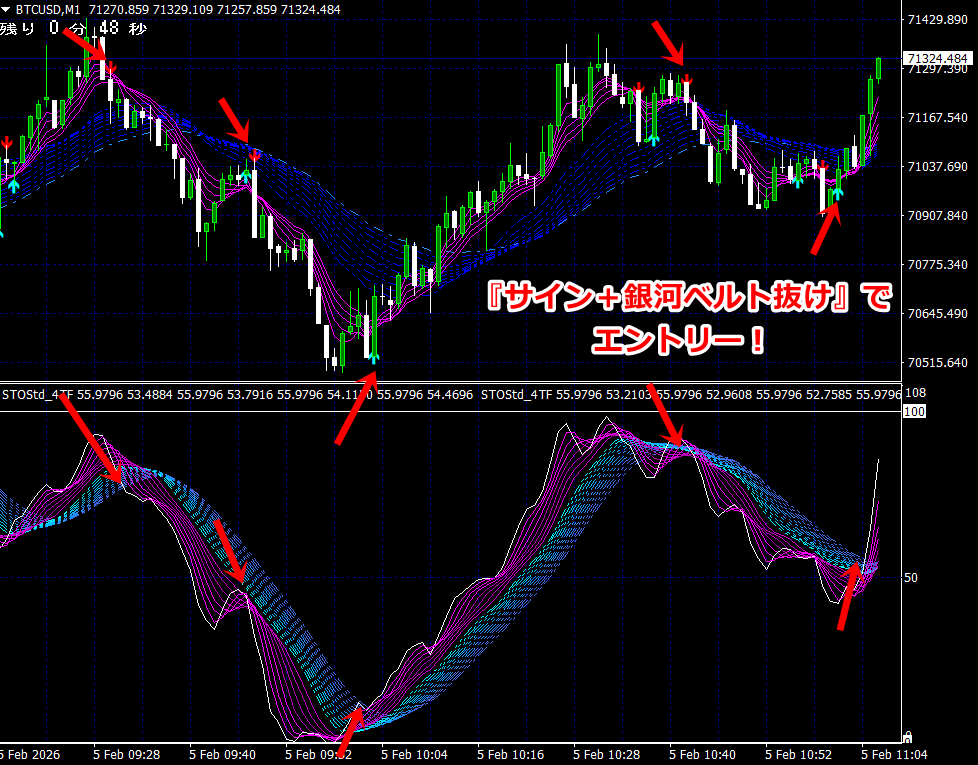
Task: Select the indicator value 54.4696
Action: (450, 395)
